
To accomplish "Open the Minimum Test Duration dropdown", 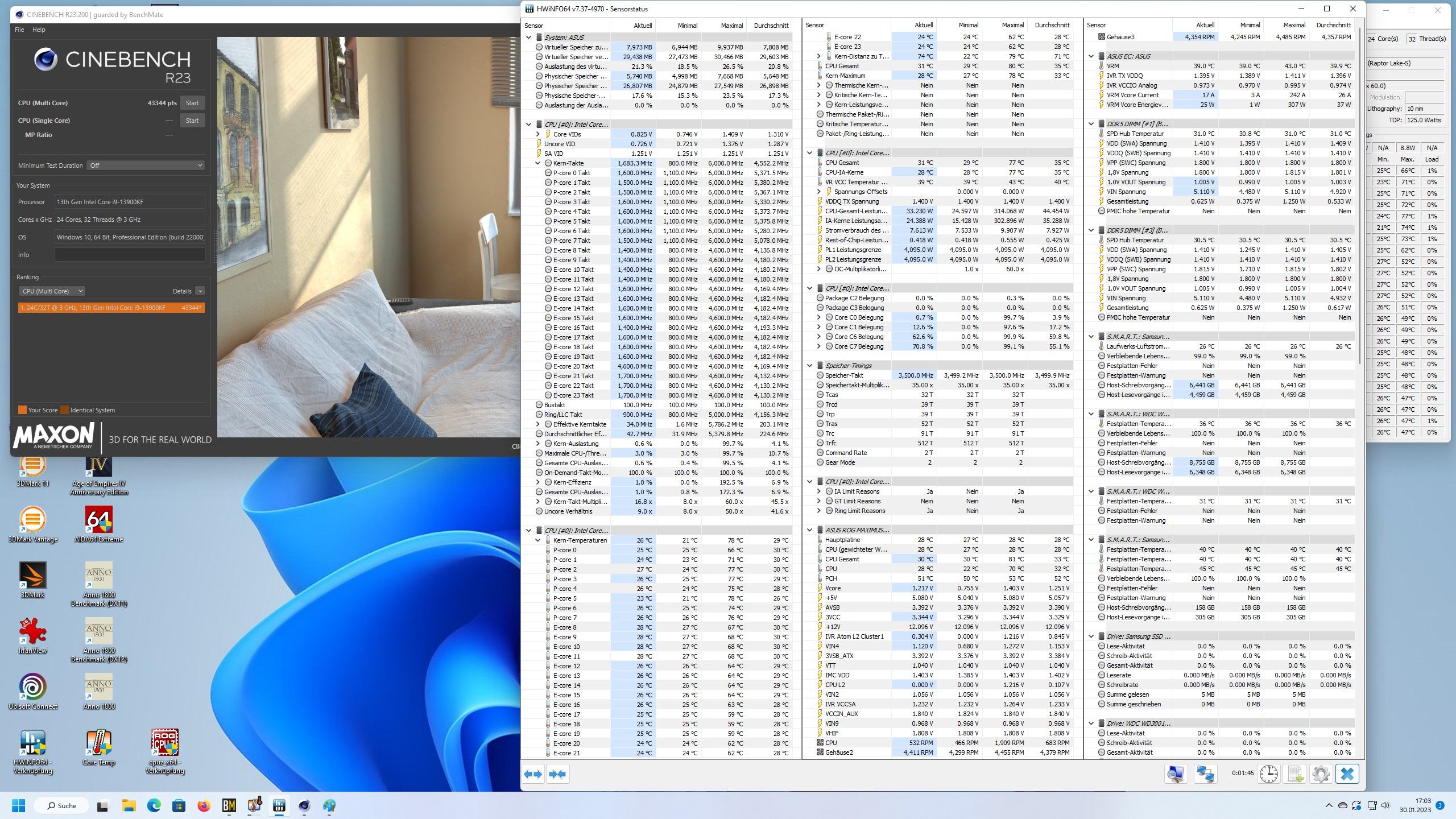I will [146, 166].
